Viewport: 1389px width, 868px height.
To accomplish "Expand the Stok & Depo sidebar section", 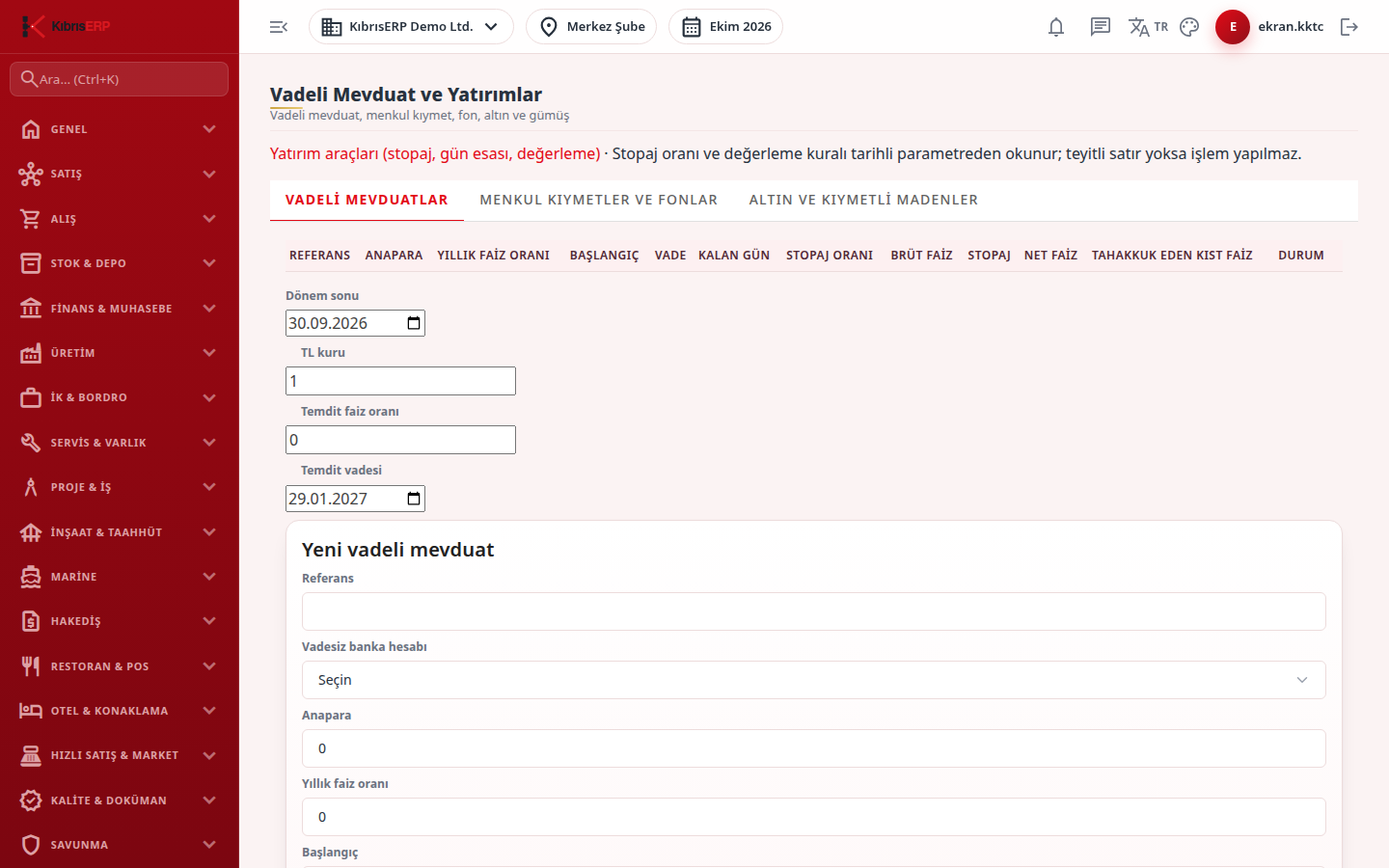I will (120, 263).
